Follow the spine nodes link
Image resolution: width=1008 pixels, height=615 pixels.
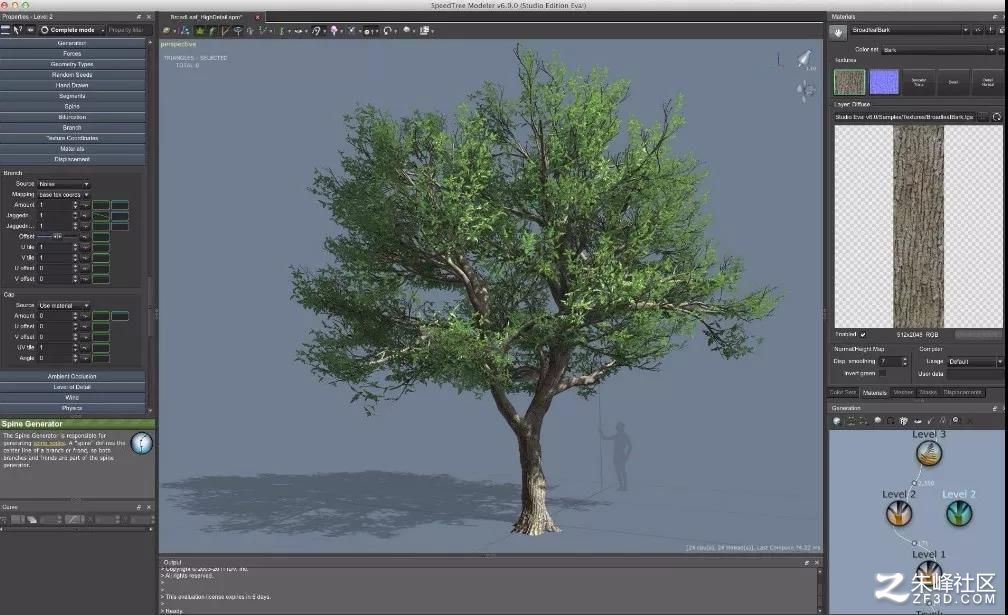[50, 443]
